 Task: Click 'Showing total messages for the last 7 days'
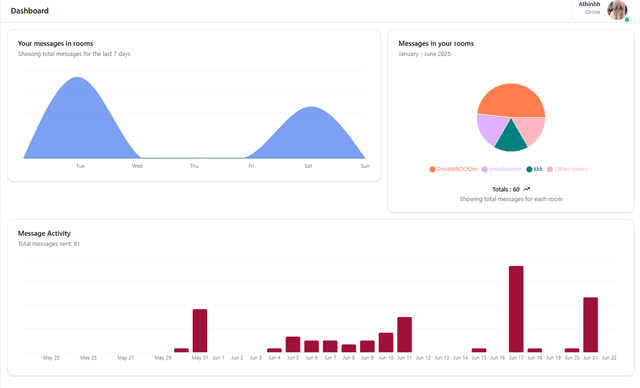click(74, 54)
